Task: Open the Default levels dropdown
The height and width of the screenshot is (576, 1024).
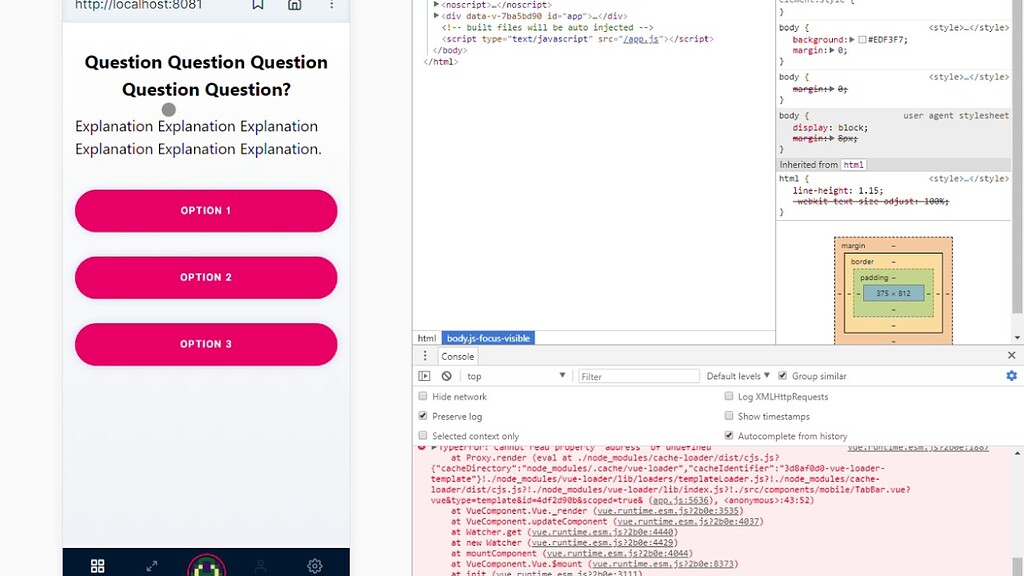Action: [x=738, y=375]
